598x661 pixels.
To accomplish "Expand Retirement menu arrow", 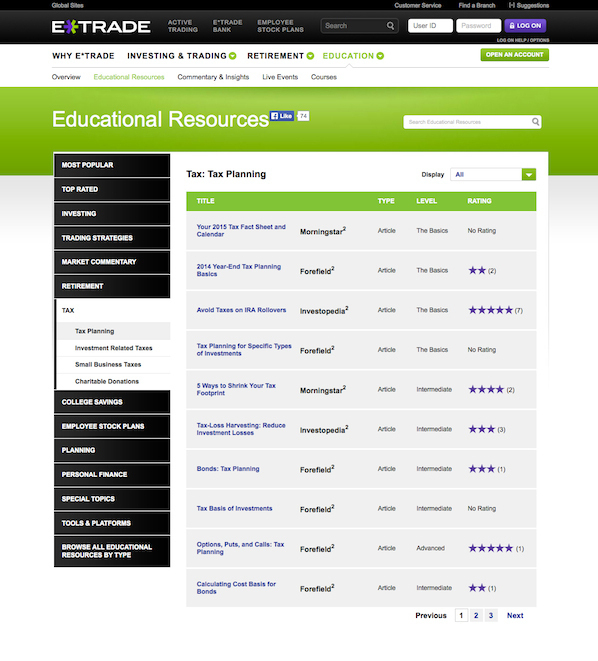I will pyautogui.click(x=310, y=56).
